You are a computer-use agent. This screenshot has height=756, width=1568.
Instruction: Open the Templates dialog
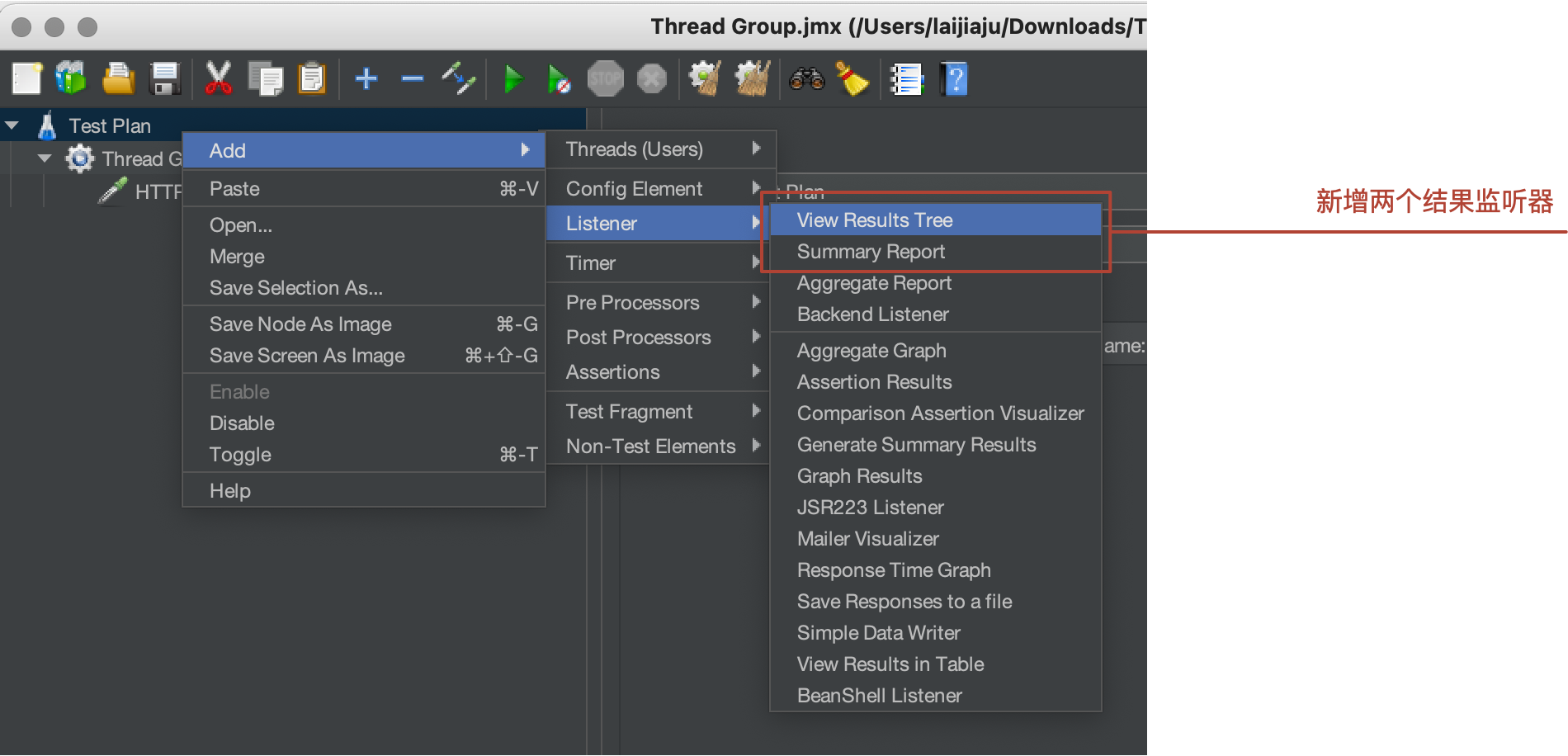click(x=70, y=78)
